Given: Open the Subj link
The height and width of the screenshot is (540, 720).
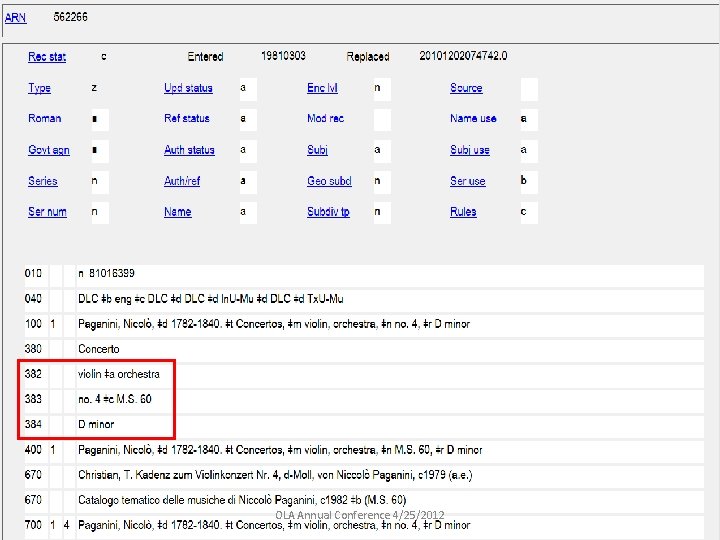Looking at the screenshot, I should 317,150.
